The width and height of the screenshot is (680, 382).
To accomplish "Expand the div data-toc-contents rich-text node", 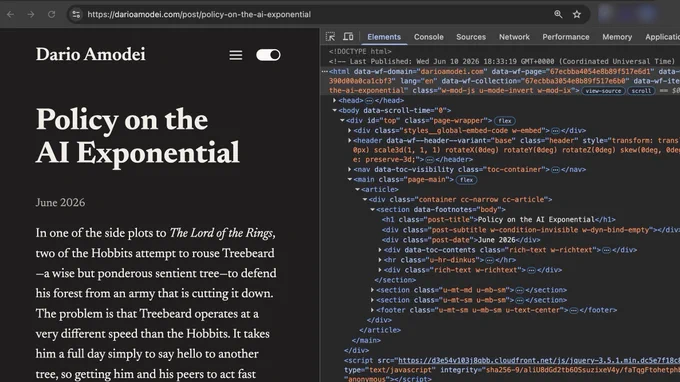I will coord(380,250).
